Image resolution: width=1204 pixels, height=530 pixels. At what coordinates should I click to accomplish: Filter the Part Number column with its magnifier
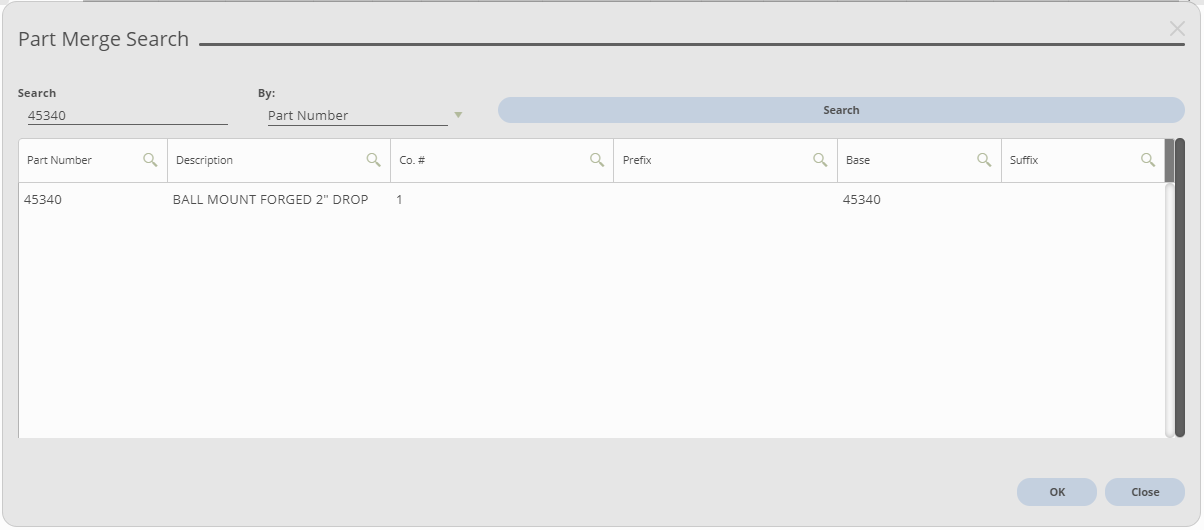pos(150,160)
